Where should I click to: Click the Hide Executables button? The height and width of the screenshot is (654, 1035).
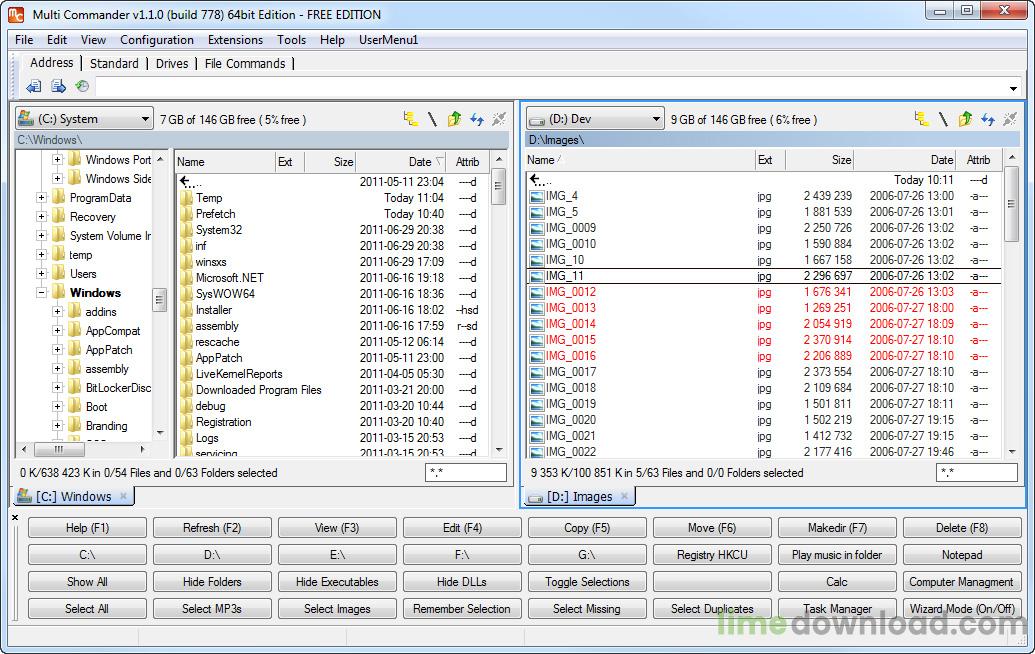pyautogui.click(x=337, y=582)
